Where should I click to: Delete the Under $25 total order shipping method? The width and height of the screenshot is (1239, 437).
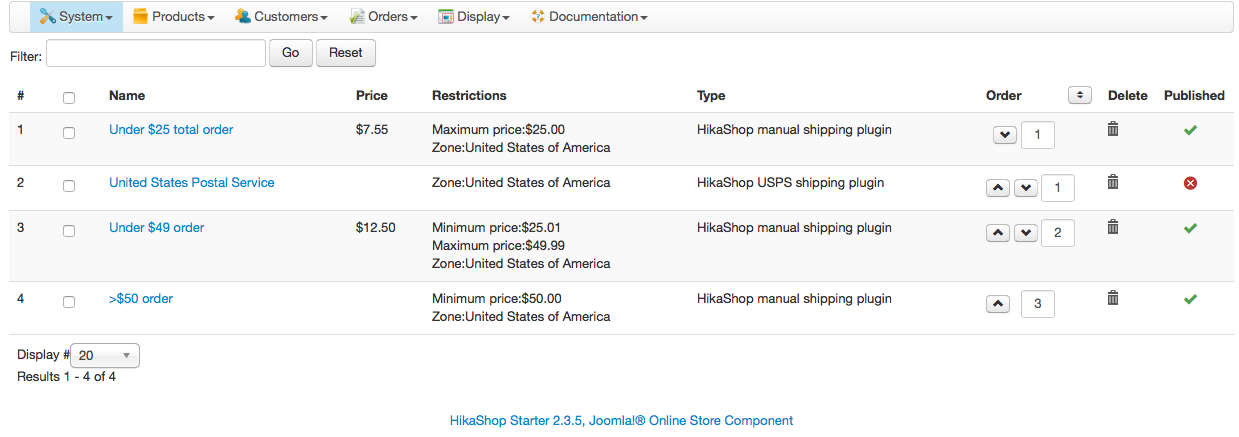point(1112,129)
